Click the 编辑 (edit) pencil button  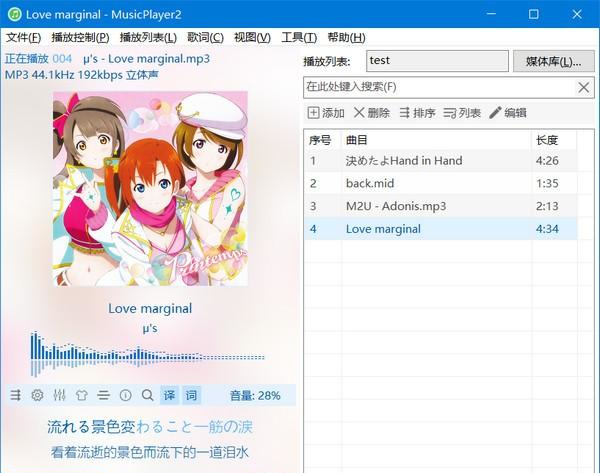(x=508, y=113)
